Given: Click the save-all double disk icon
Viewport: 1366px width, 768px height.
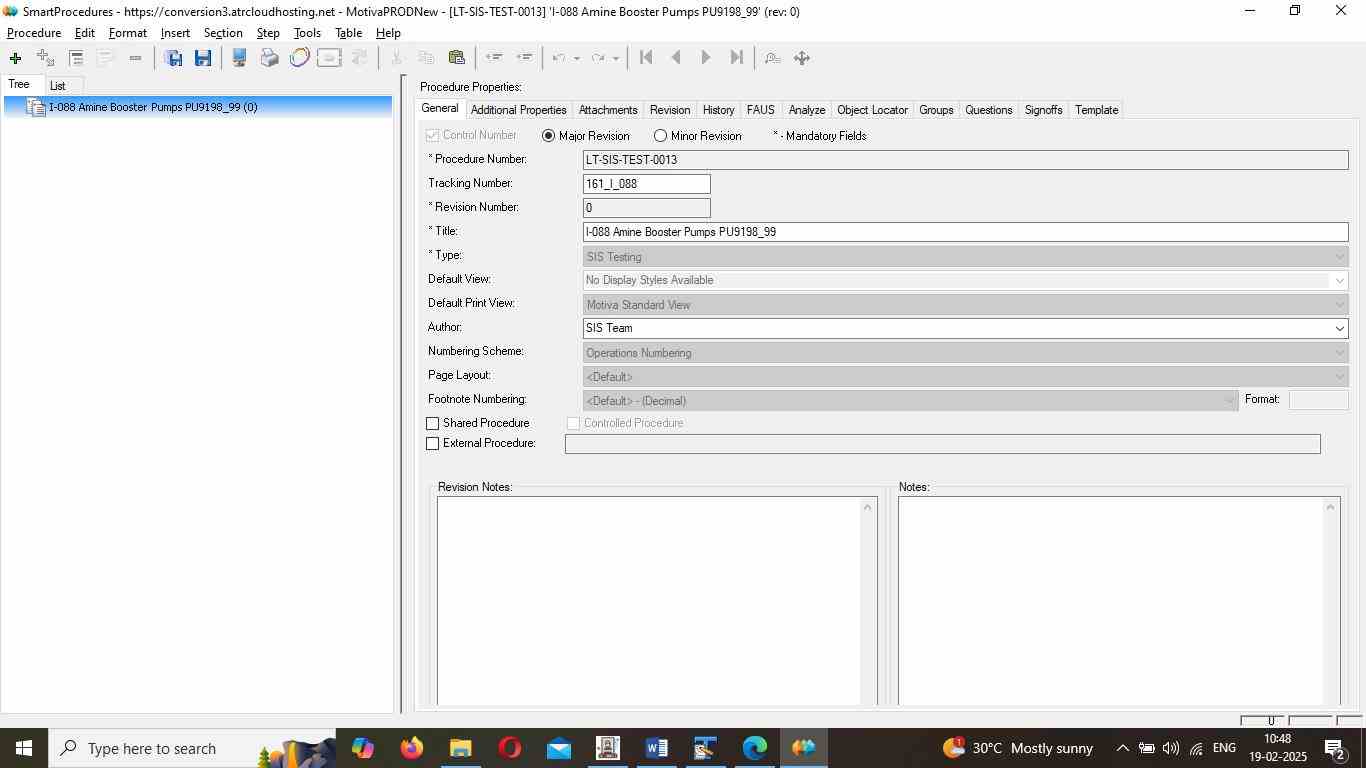Looking at the screenshot, I should [x=173, y=58].
